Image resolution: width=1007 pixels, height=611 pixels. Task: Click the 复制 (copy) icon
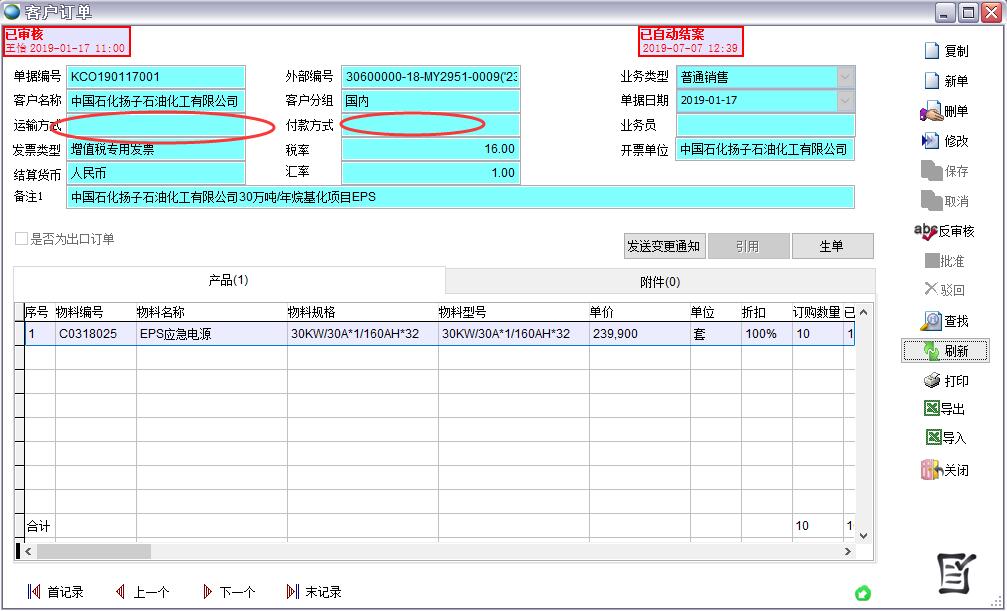(946, 50)
